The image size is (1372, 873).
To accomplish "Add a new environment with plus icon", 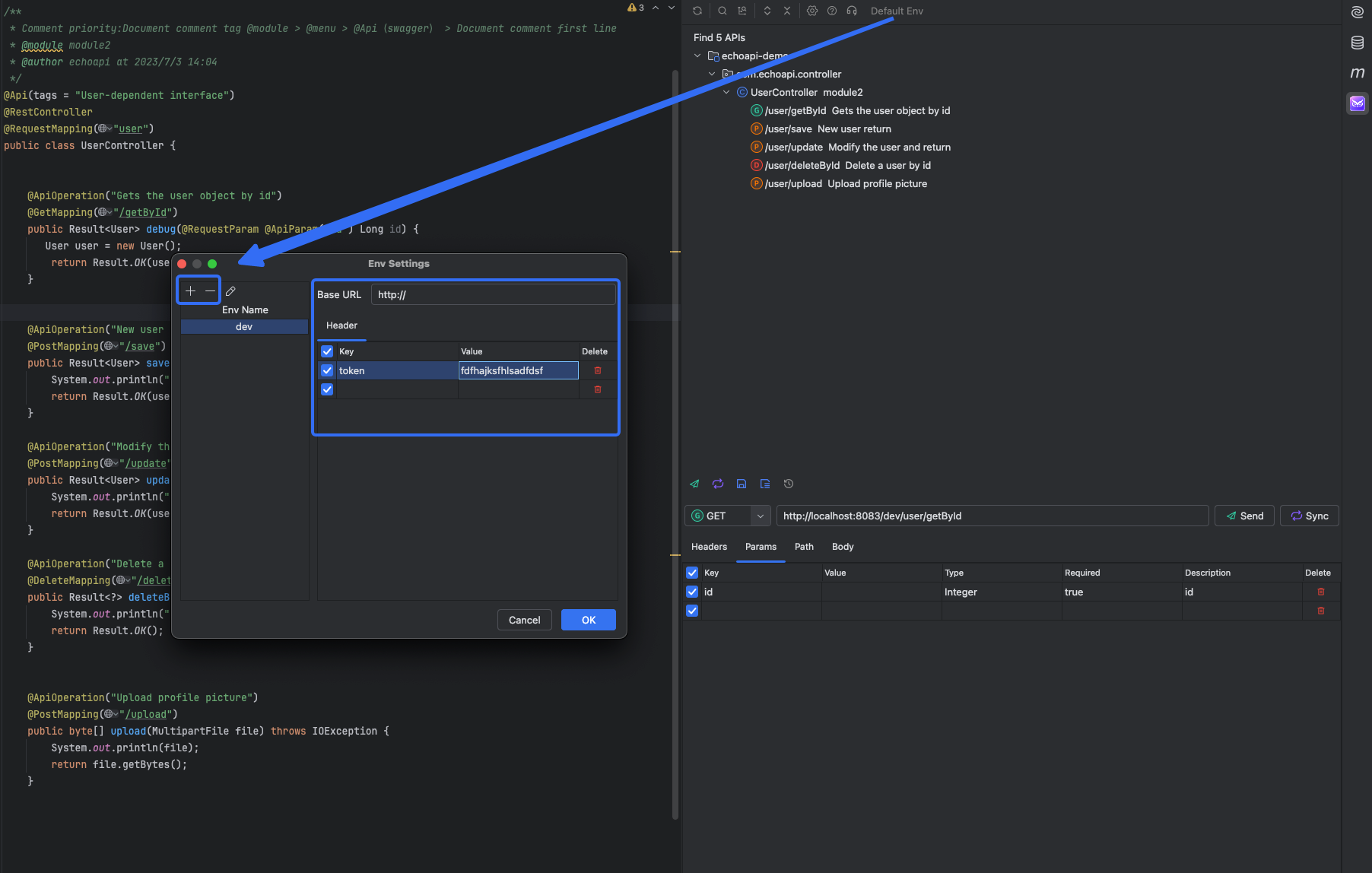I will pos(190,290).
